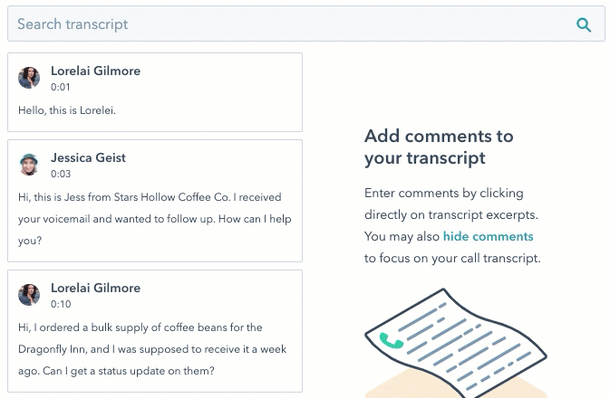This screenshot has width=610, height=398.
Task: Click Jessica Geist's avatar at 0:03
Action: [x=29, y=165]
